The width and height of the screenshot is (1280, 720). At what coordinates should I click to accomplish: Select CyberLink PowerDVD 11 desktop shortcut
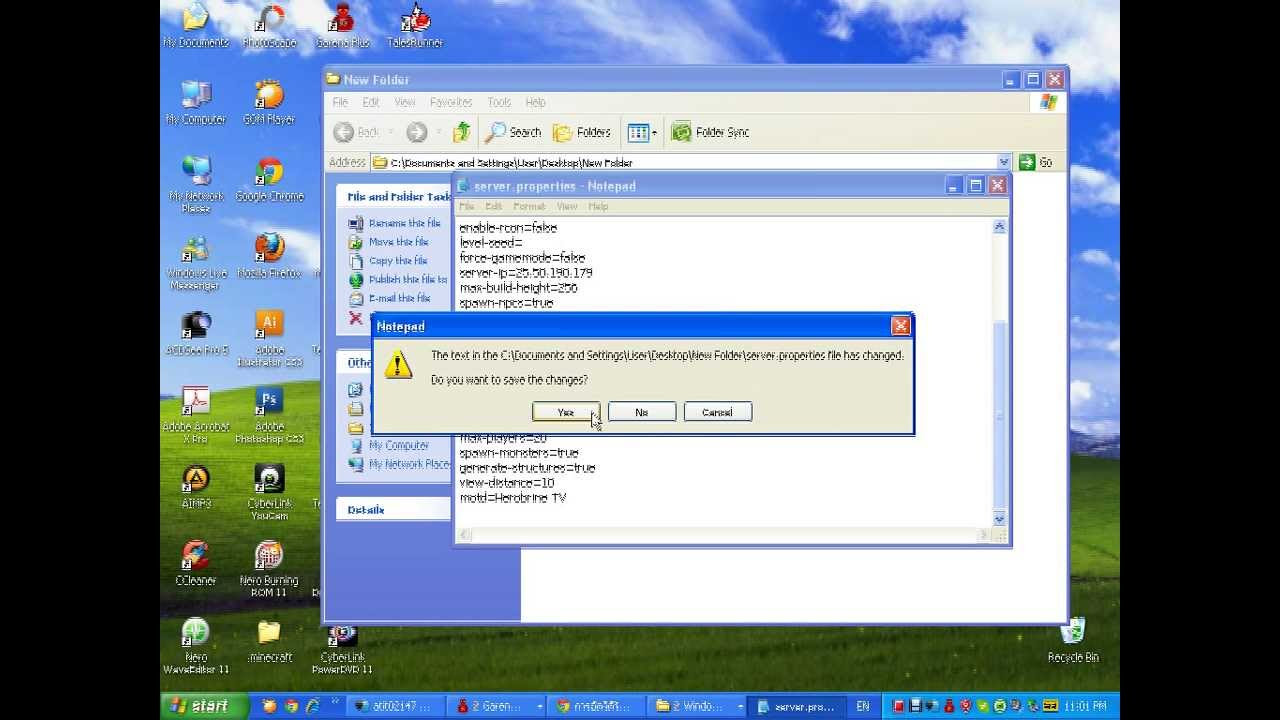[342, 647]
